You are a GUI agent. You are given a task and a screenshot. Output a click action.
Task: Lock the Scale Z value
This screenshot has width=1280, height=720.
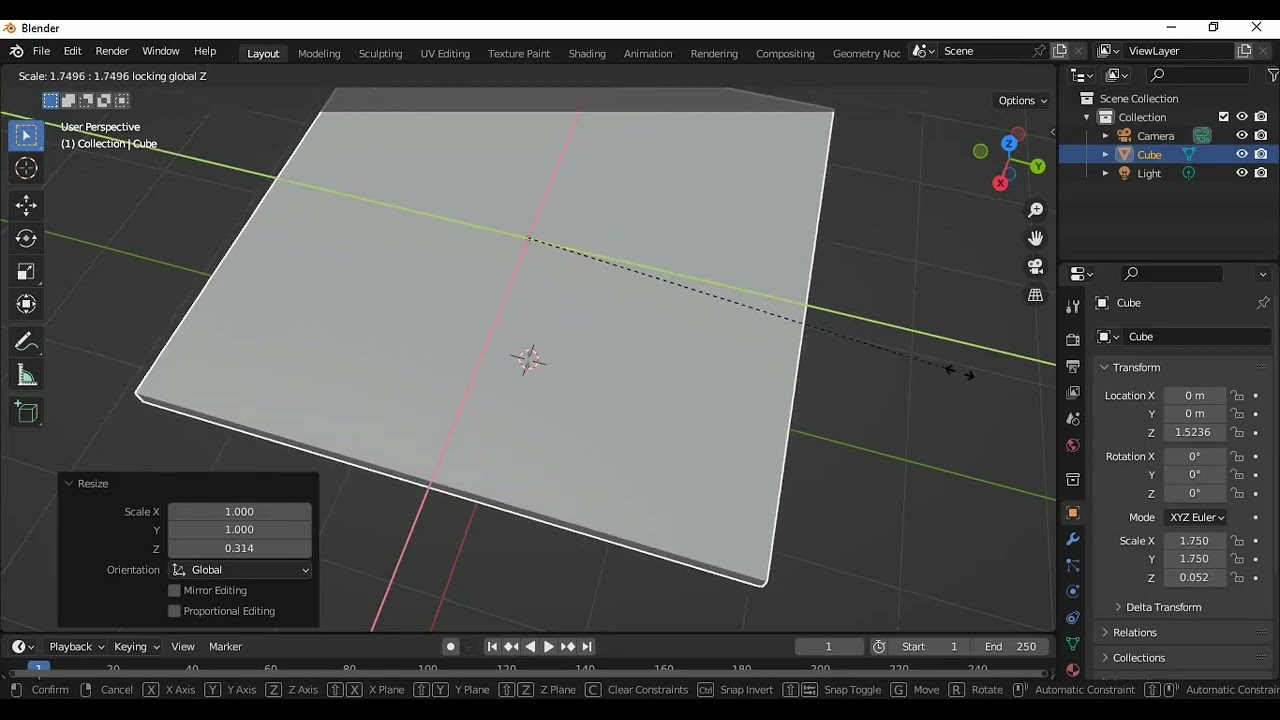1238,577
